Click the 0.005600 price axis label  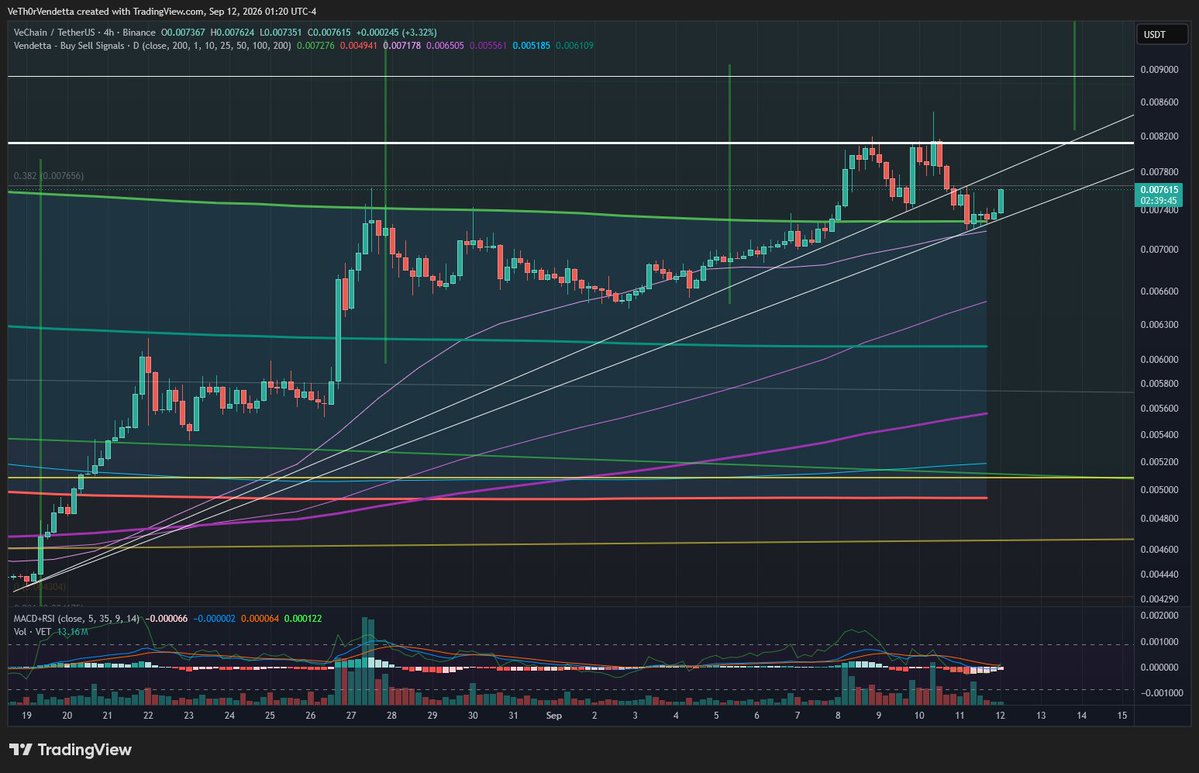[1159, 409]
